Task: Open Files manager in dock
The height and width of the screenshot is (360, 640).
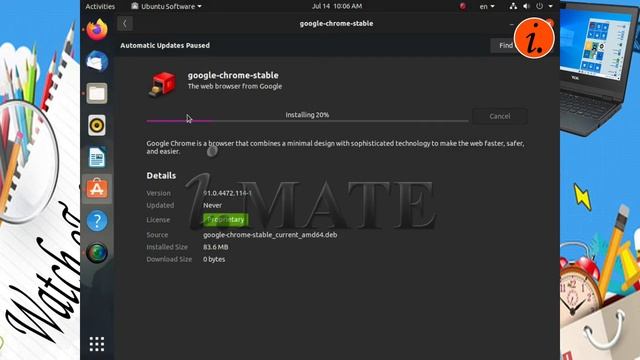Action: coord(97,93)
